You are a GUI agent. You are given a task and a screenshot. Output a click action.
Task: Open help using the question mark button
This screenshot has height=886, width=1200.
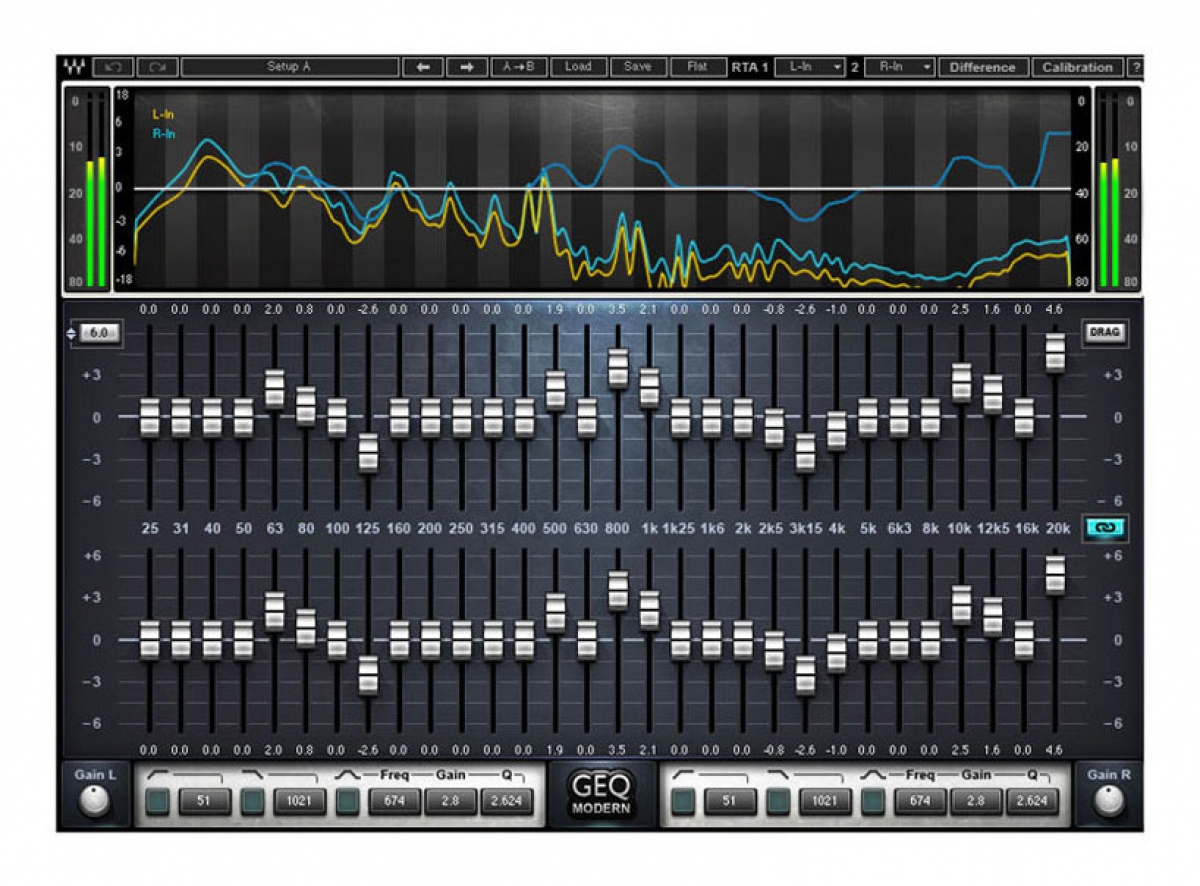pos(1136,67)
